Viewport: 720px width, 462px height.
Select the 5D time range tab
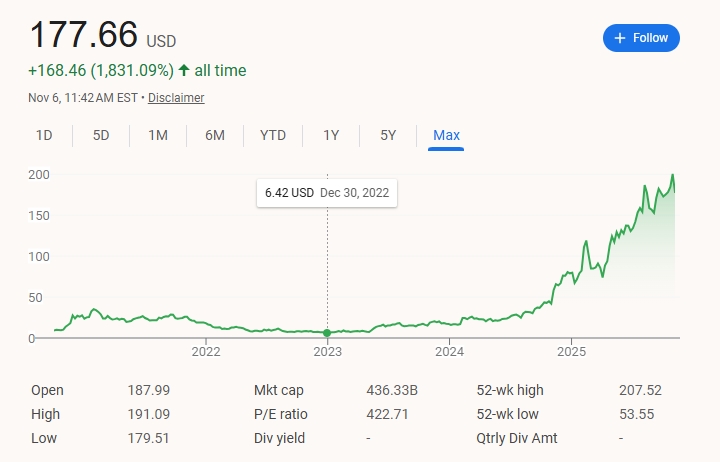(x=101, y=135)
